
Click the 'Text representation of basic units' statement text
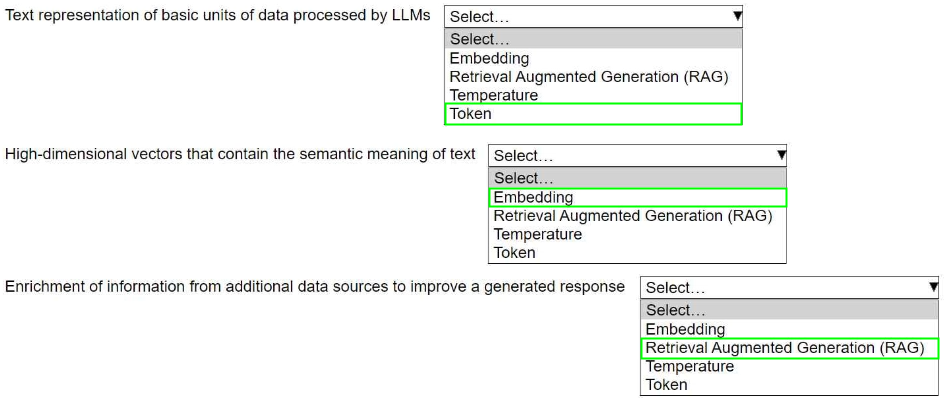[218, 16]
